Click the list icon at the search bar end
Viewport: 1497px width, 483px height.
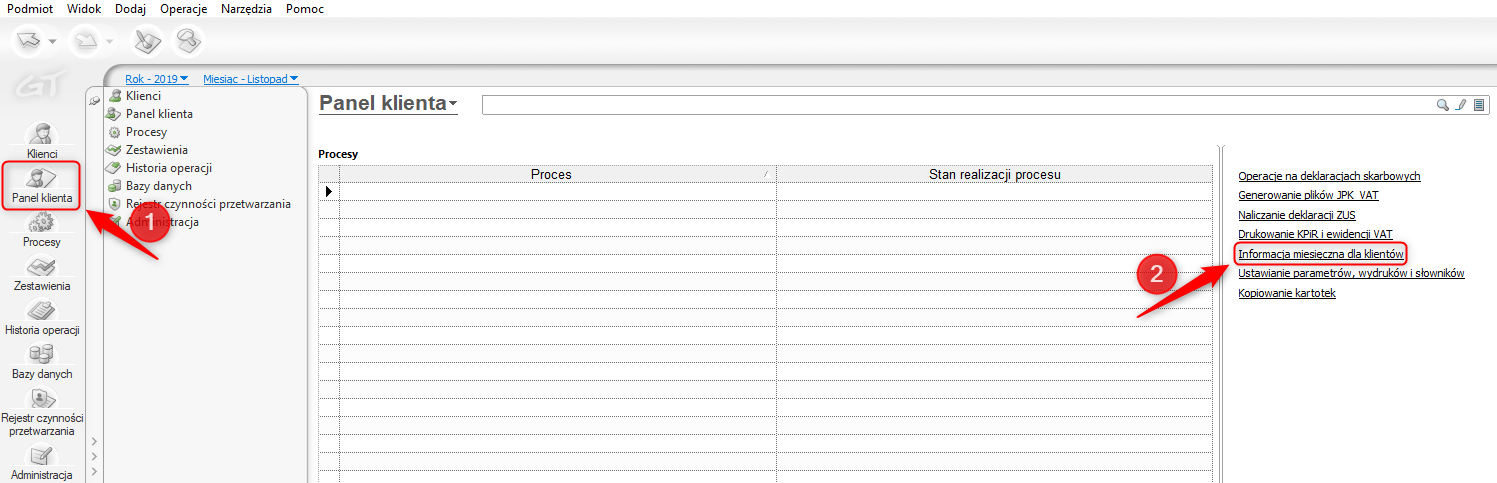click(1479, 105)
